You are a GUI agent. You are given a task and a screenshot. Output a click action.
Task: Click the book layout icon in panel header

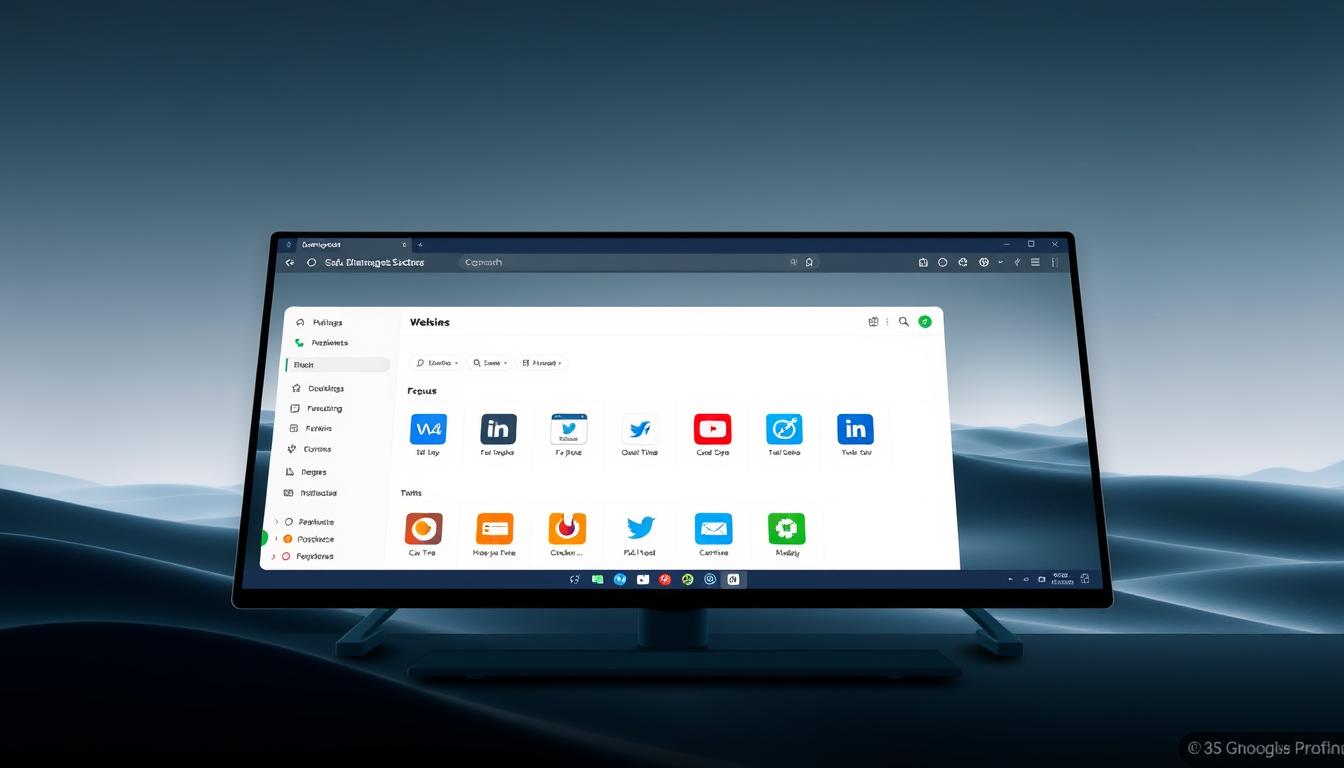pyautogui.click(x=873, y=322)
